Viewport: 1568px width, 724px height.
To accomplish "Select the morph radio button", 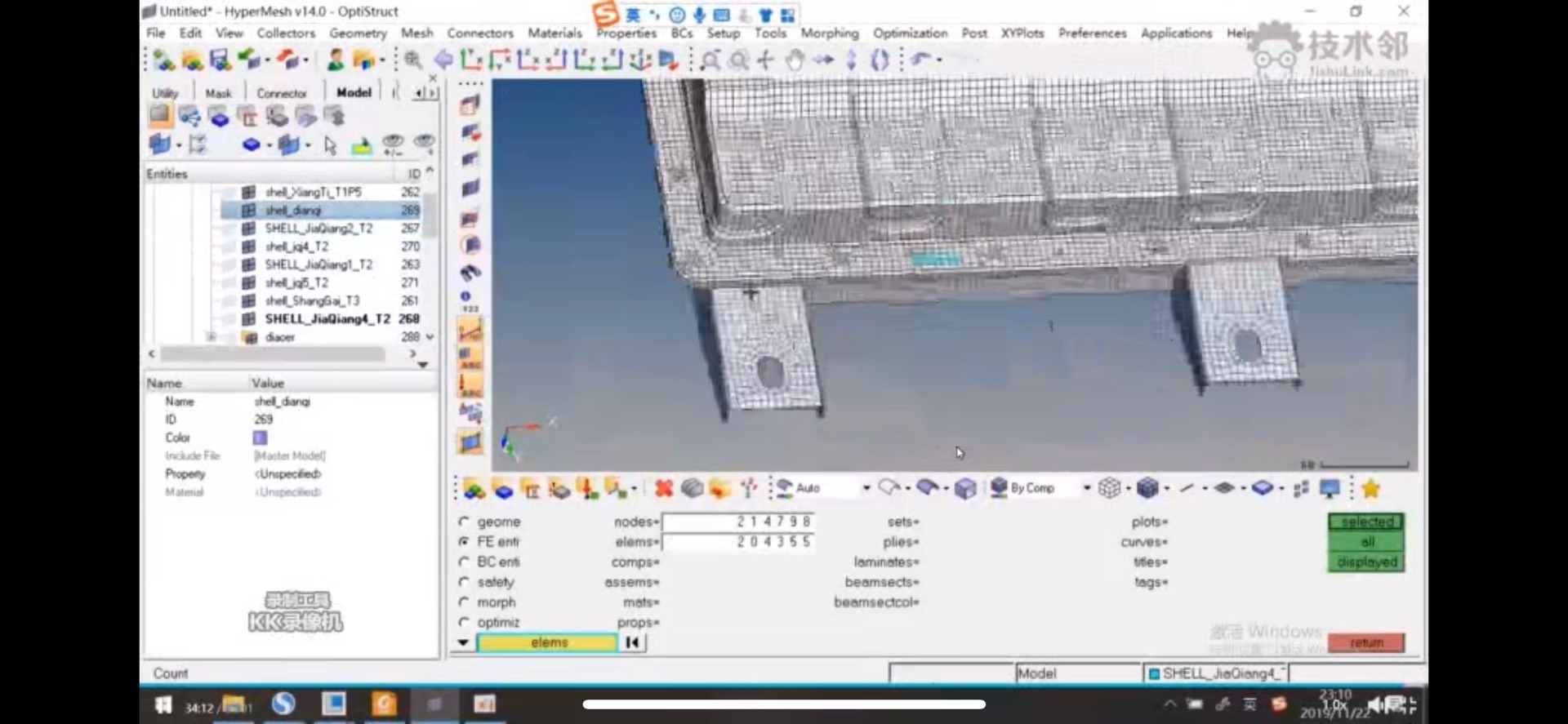I will [x=464, y=602].
